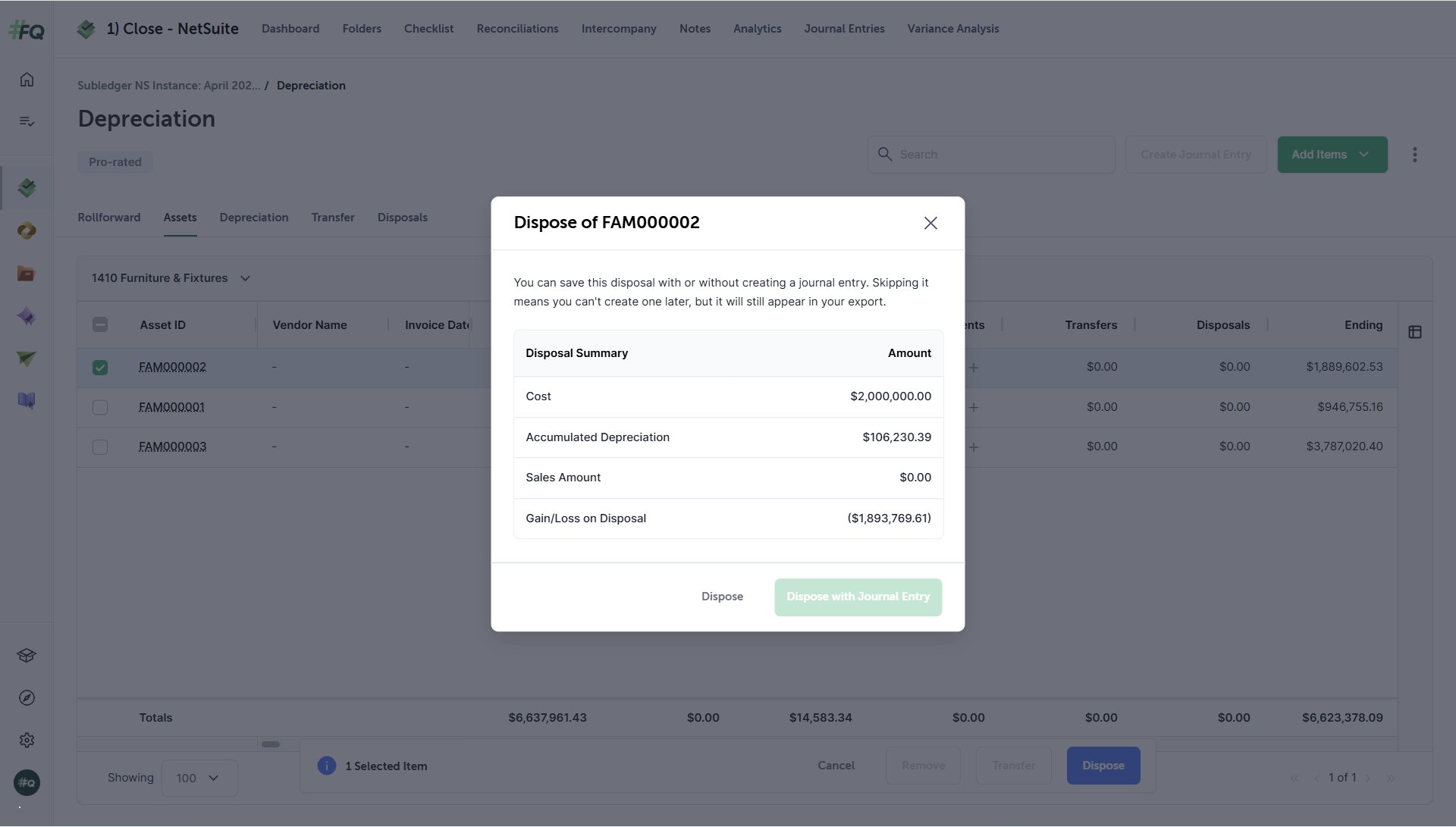The height and width of the screenshot is (827, 1456).
Task: Open the checklist icon in sidebar
Action: (x=27, y=121)
